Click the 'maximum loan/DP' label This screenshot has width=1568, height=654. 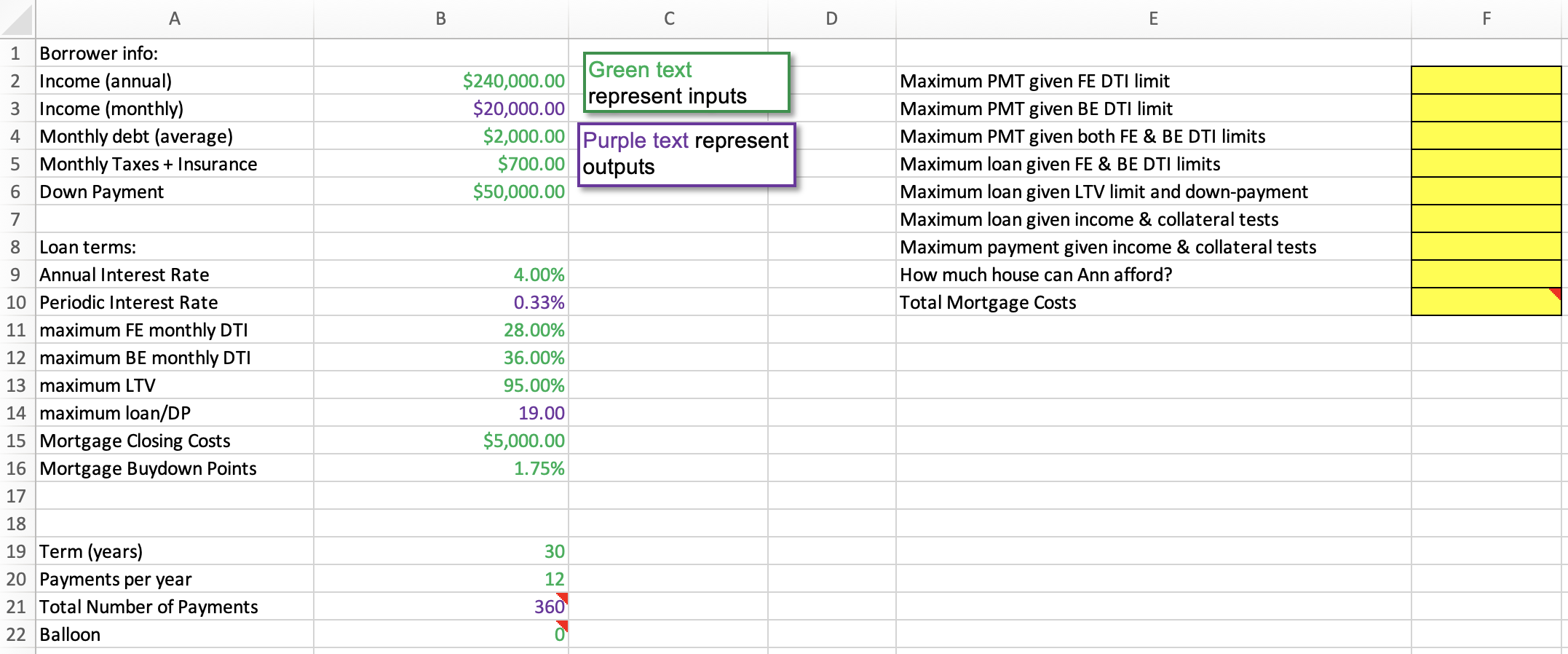coord(175,413)
